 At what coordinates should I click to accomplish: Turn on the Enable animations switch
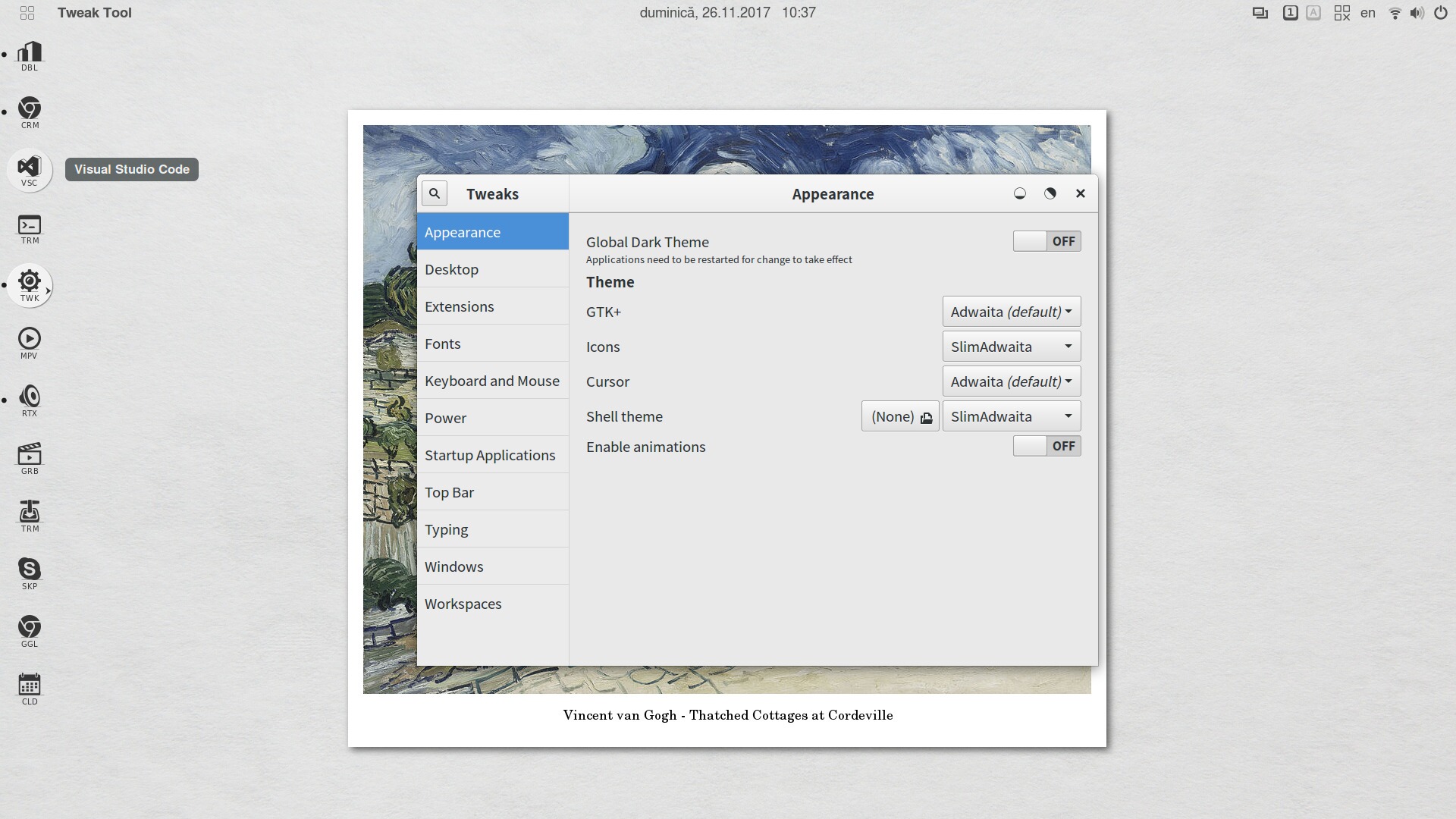coord(1046,446)
